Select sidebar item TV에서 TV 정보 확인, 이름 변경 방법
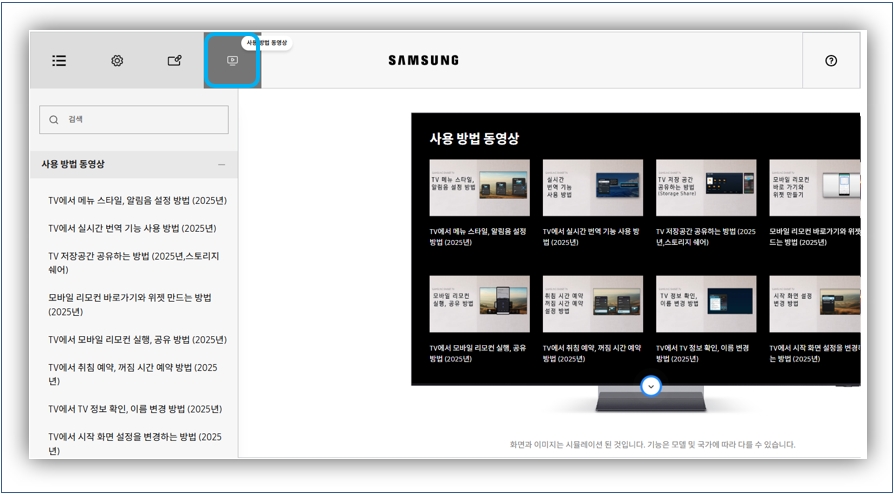This screenshot has height=494, width=894. (x=135, y=409)
